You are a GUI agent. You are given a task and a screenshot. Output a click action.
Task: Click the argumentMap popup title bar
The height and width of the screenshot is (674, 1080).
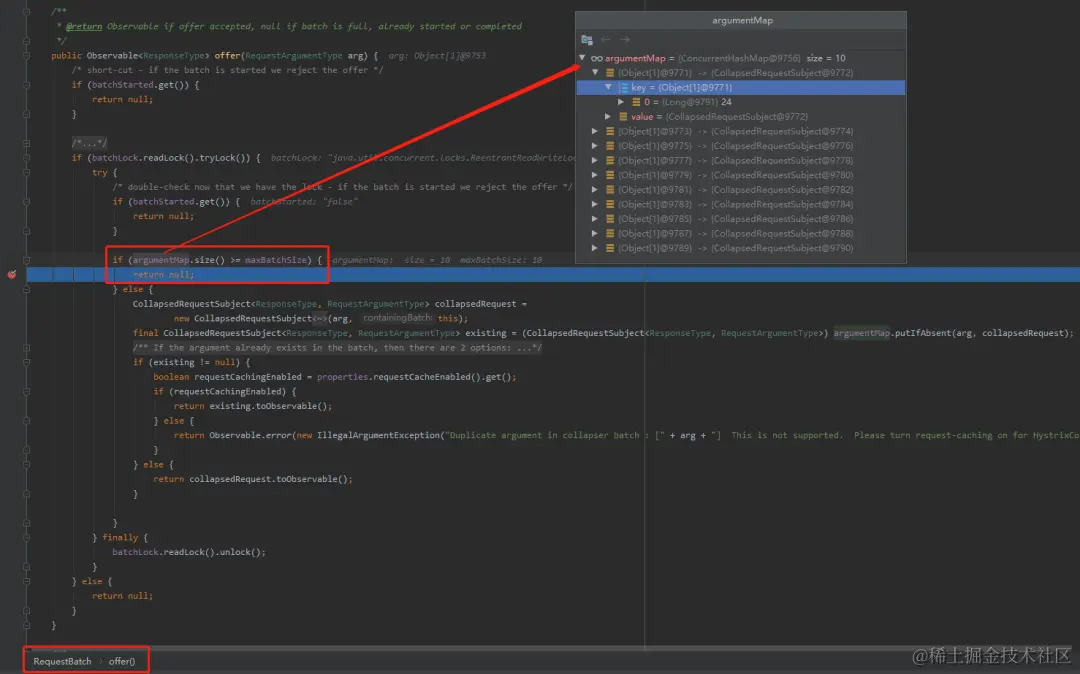[741, 21]
